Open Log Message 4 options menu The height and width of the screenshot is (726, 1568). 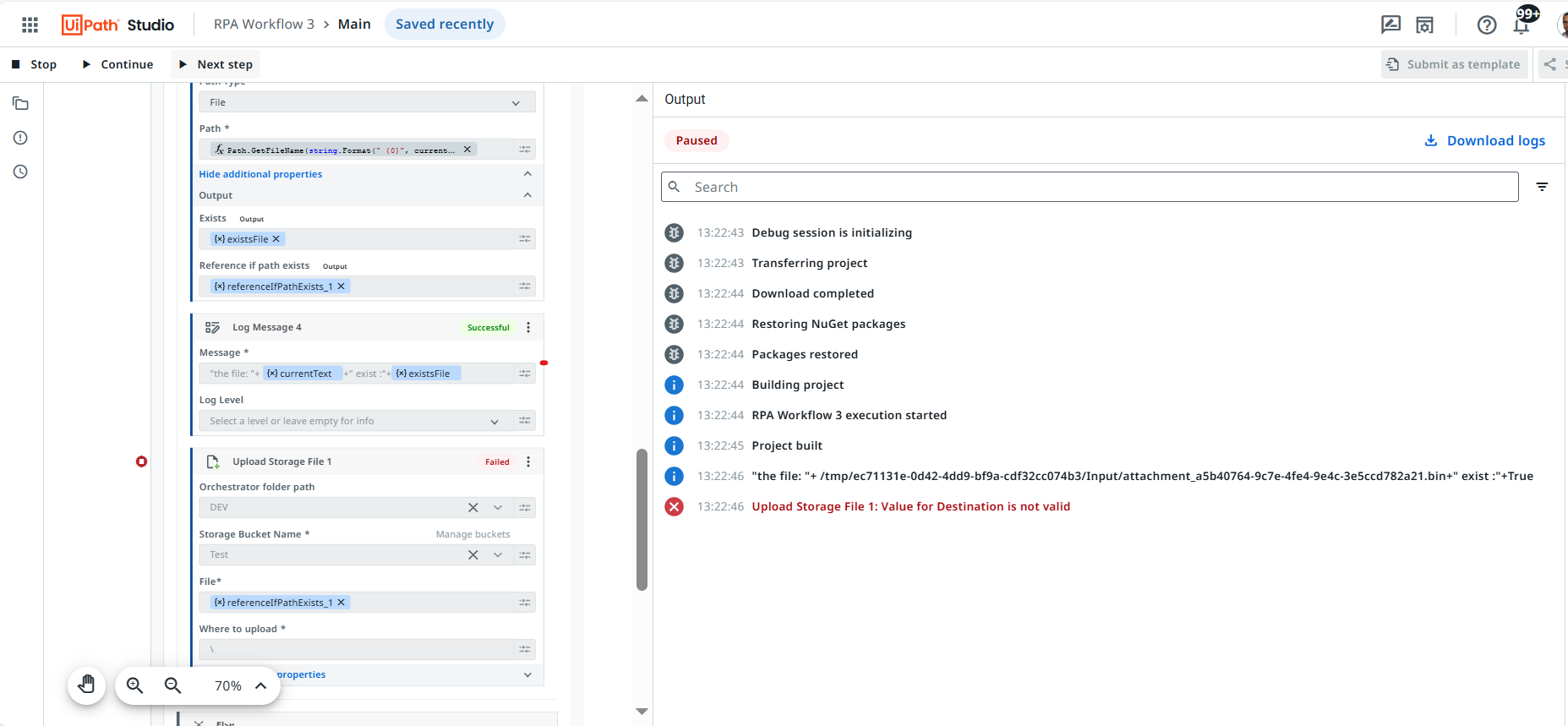528,327
